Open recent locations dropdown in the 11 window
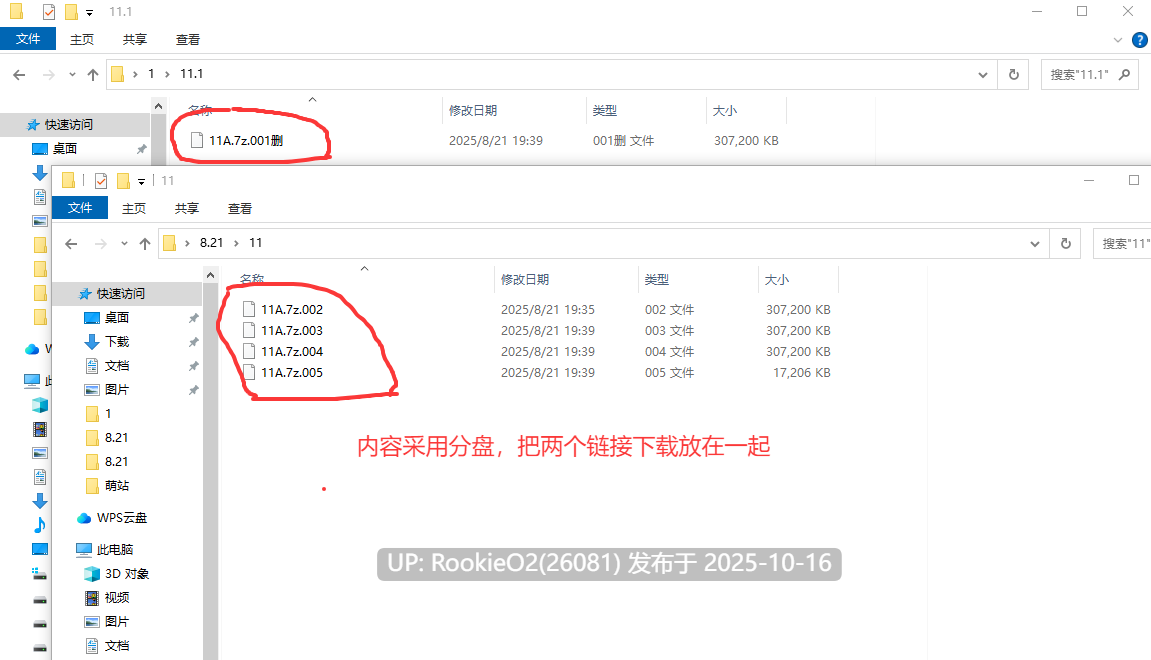 124,243
